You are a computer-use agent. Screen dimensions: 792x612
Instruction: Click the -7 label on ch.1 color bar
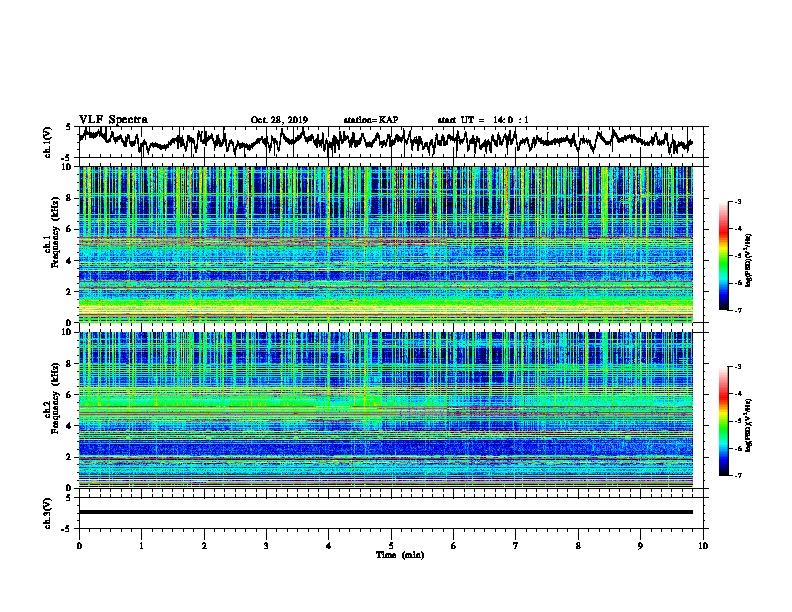737,310
